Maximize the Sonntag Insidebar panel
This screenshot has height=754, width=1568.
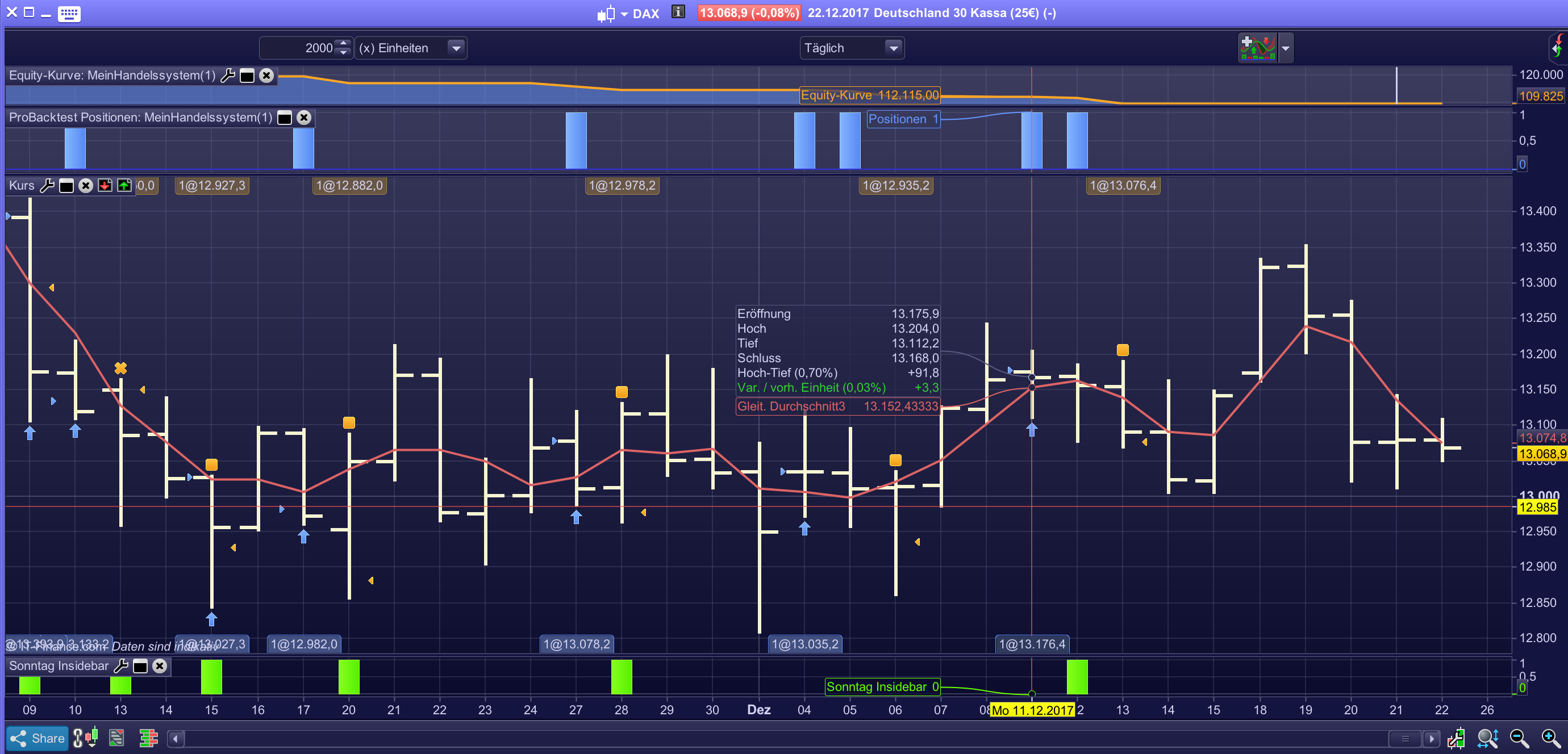pyautogui.click(x=140, y=666)
